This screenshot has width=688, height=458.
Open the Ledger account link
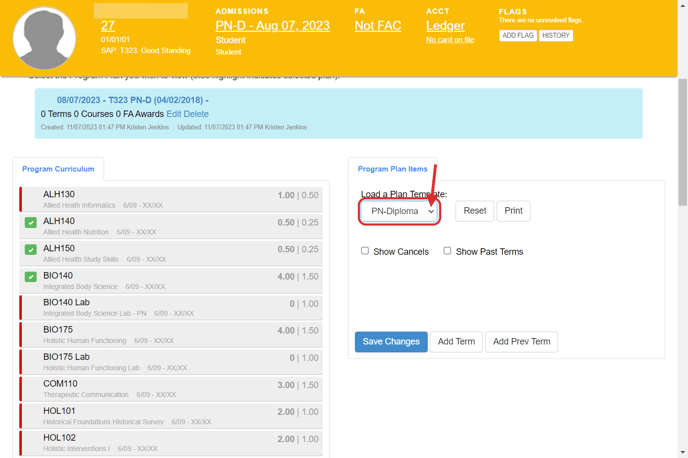coord(445,26)
